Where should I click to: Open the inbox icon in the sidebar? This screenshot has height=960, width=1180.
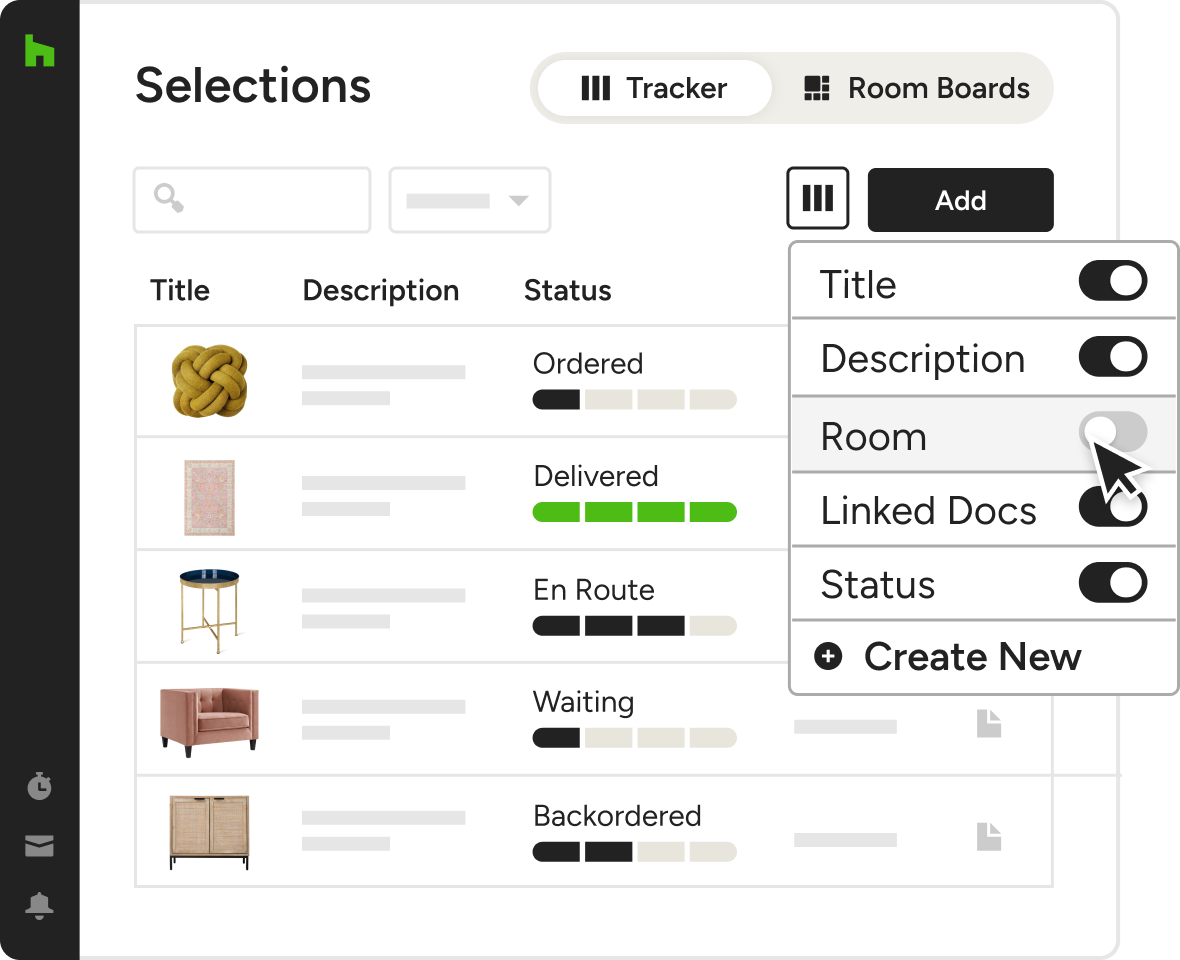pyautogui.click(x=39, y=847)
